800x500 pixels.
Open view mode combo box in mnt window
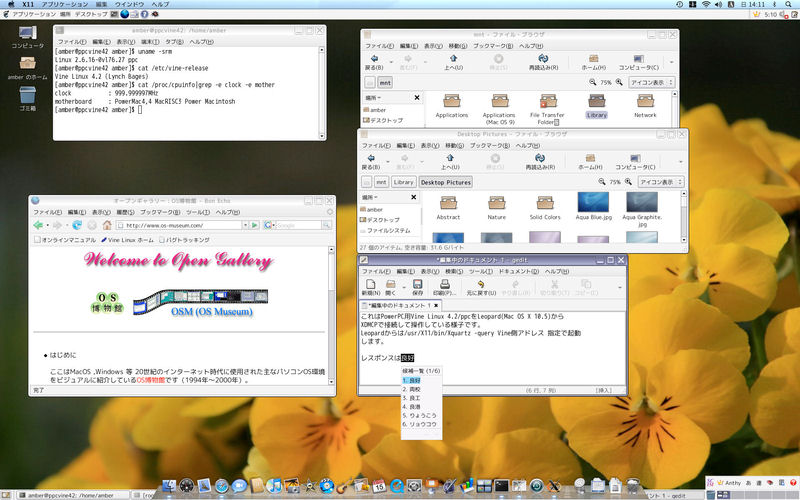(x=651, y=82)
